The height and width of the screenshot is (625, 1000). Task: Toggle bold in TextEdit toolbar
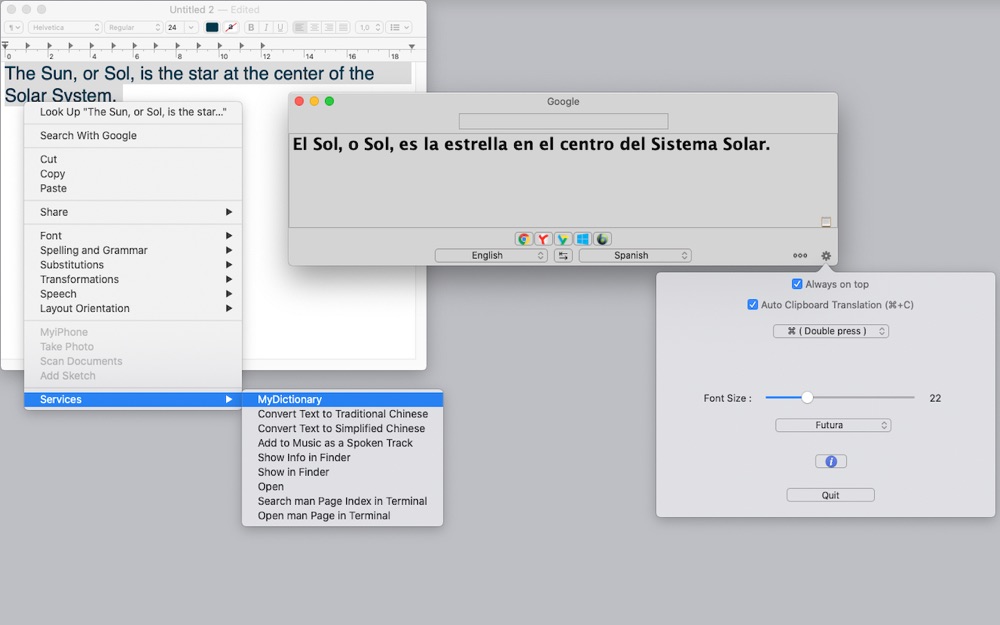coord(251,27)
